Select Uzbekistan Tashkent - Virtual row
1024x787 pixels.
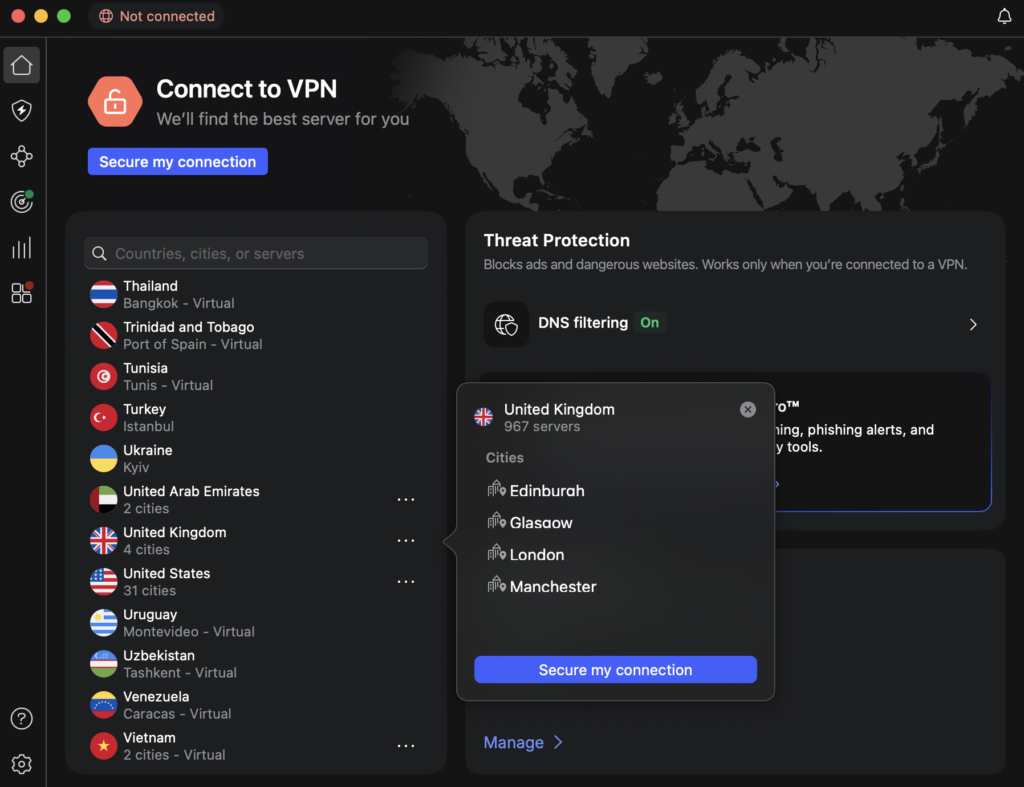click(x=256, y=664)
